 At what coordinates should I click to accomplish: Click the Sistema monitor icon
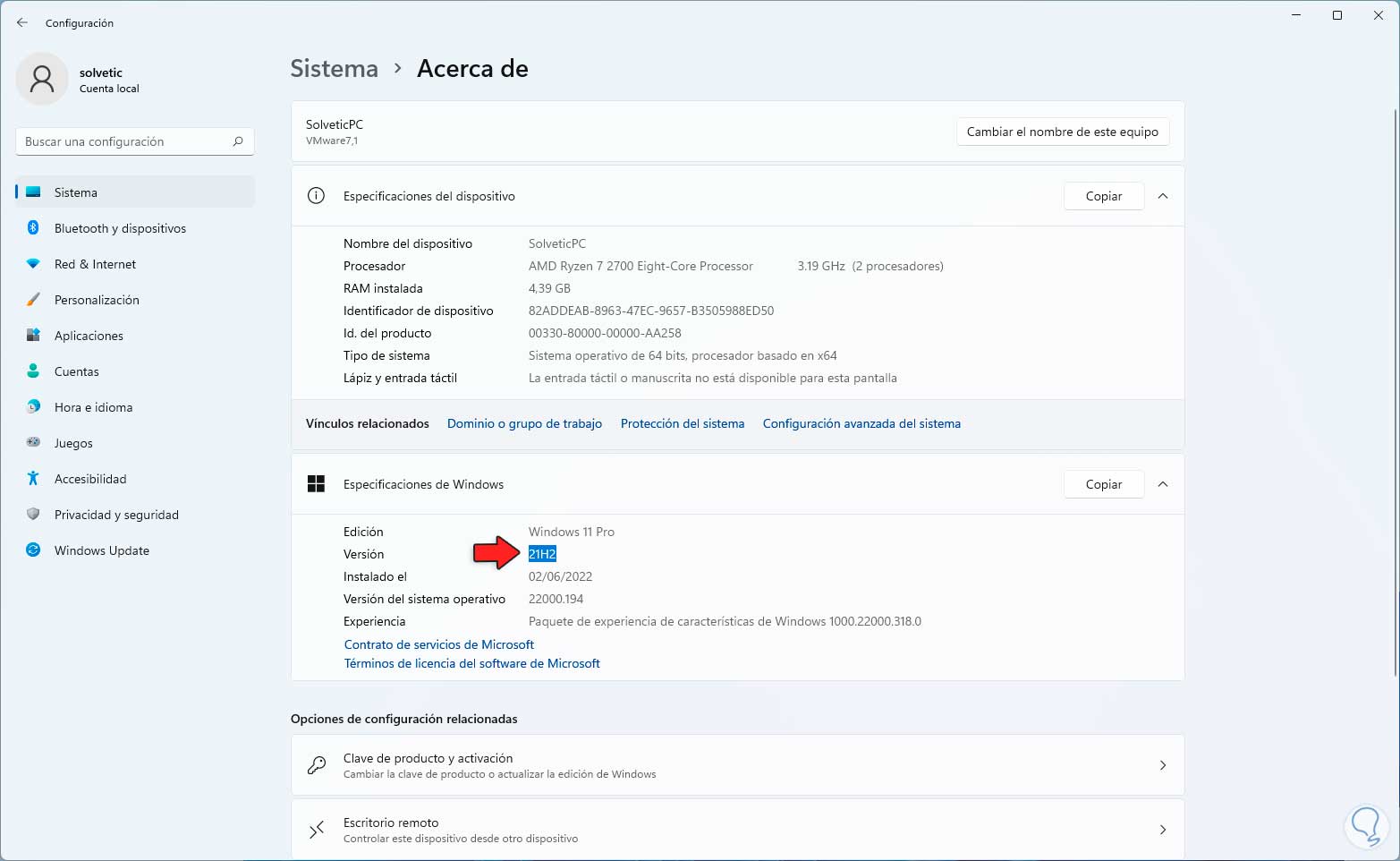pyautogui.click(x=33, y=192)
